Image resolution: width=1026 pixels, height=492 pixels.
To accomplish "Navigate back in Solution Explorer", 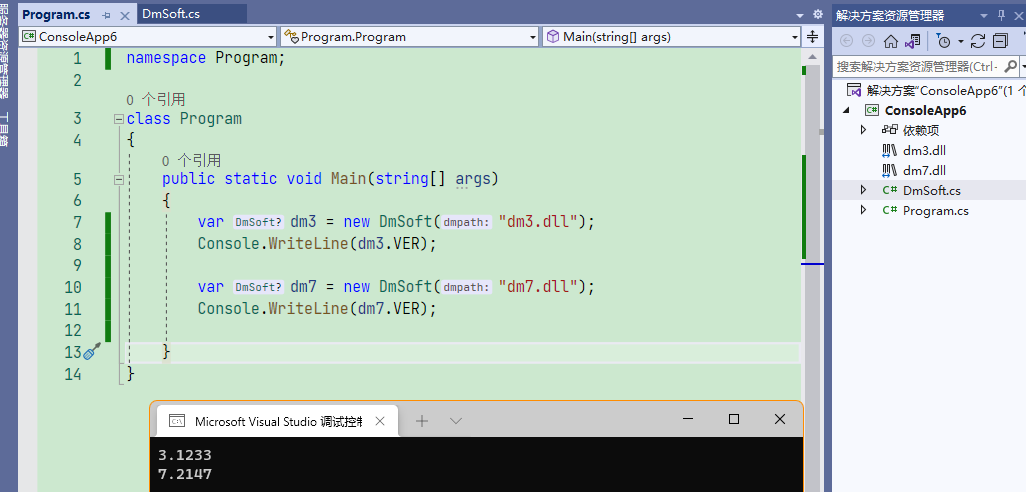I will click(x=846, y=41).
